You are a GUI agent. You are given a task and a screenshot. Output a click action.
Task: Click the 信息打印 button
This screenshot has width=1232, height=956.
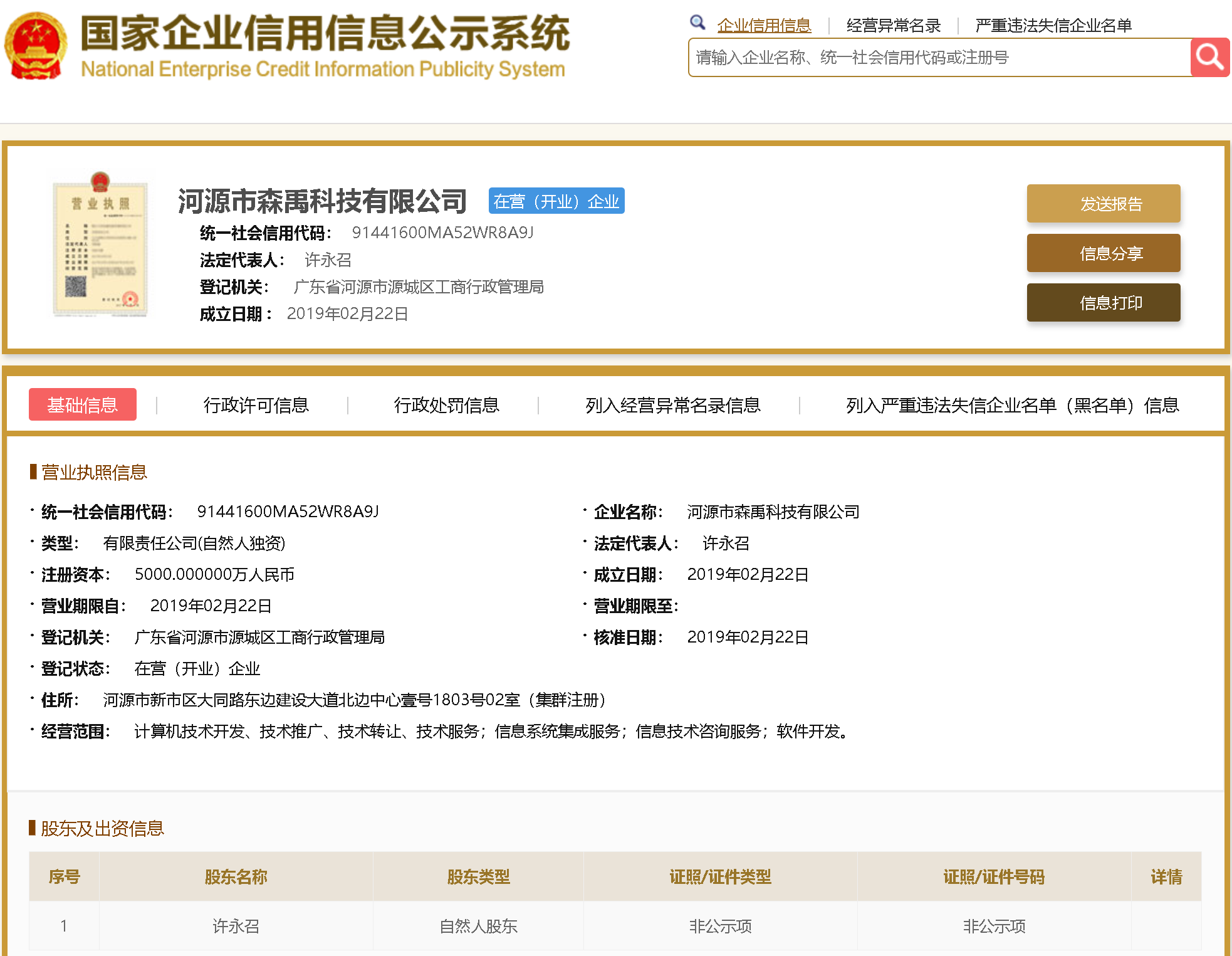point(1103,303)
